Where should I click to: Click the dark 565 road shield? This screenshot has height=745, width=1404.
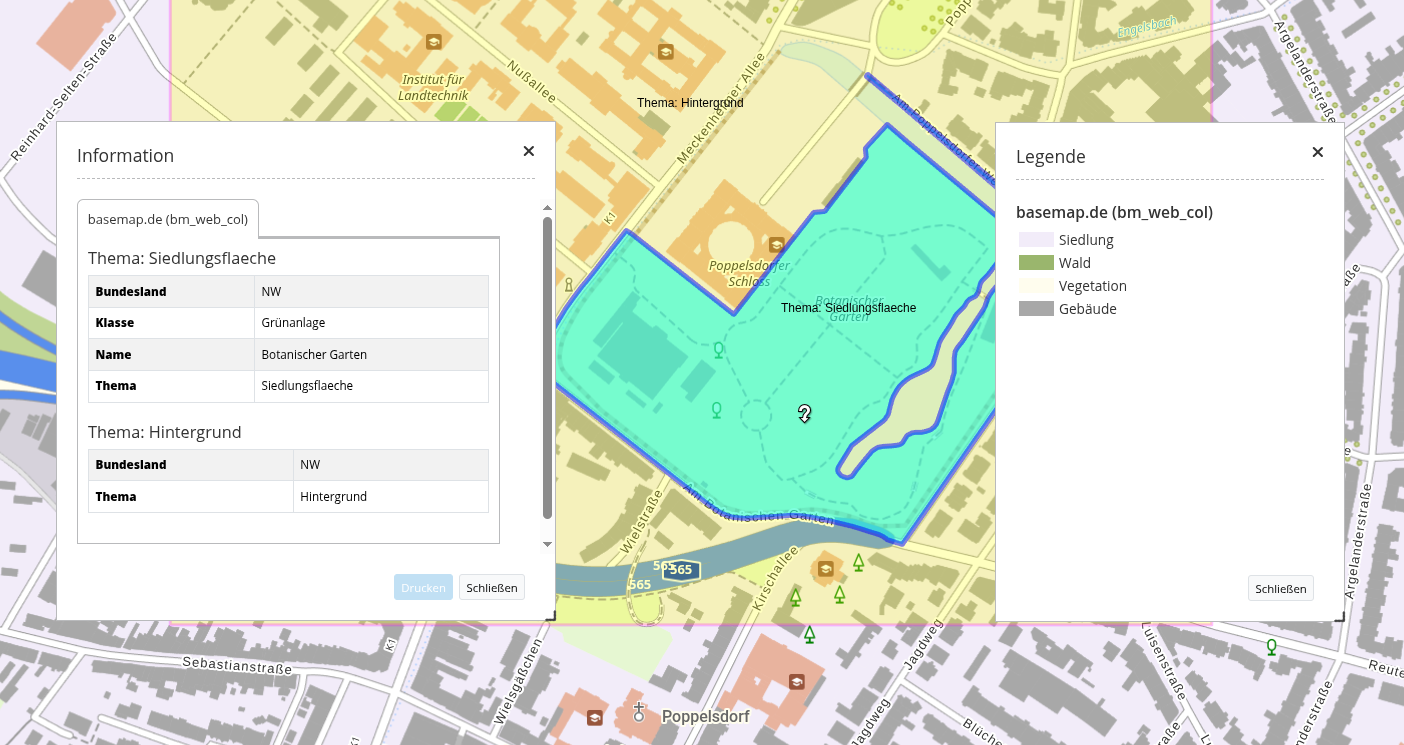point(681,570)
